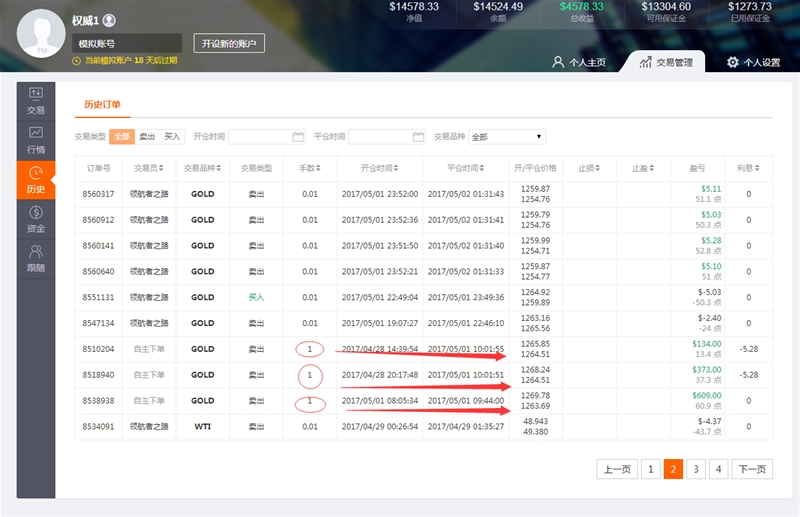
Task: Go to page 3
Action: point(696,470)
